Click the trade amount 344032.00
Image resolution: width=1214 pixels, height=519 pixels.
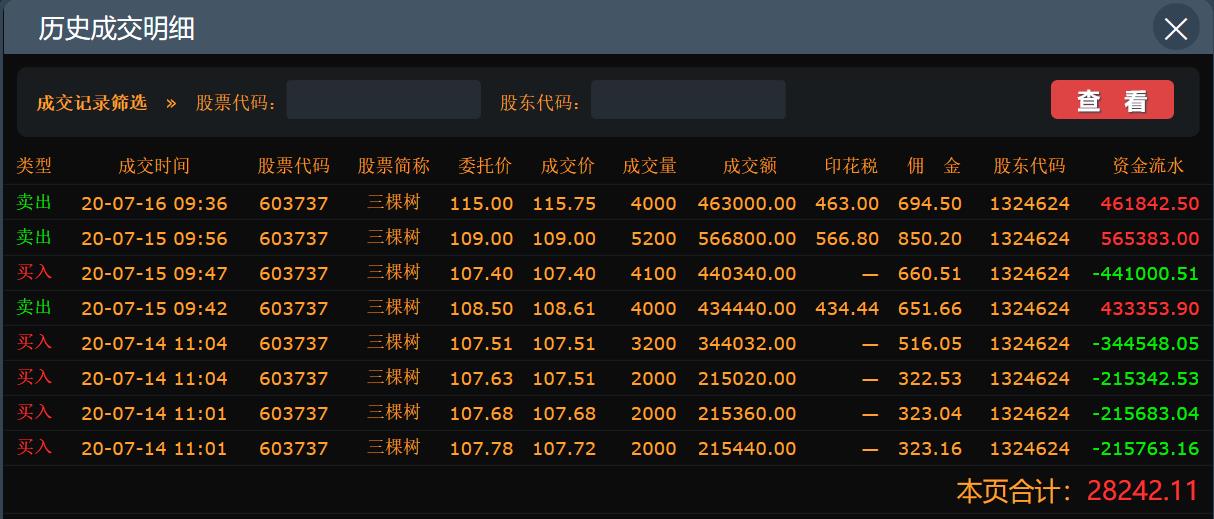tap(749, 344)
